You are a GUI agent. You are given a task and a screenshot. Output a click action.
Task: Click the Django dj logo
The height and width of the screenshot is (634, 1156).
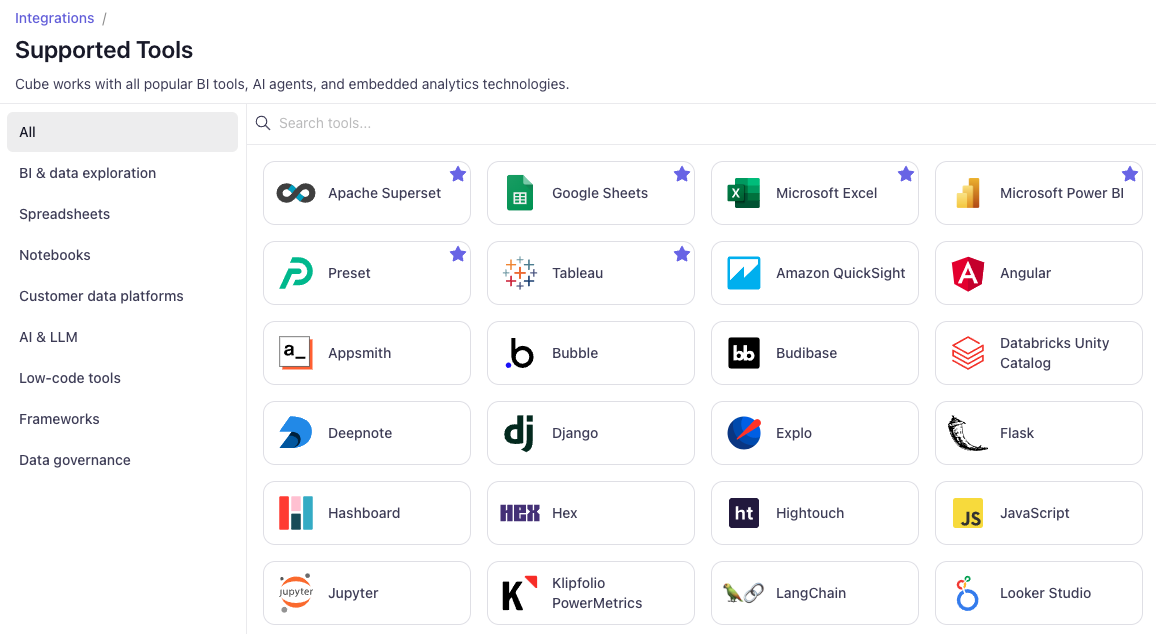519,433
